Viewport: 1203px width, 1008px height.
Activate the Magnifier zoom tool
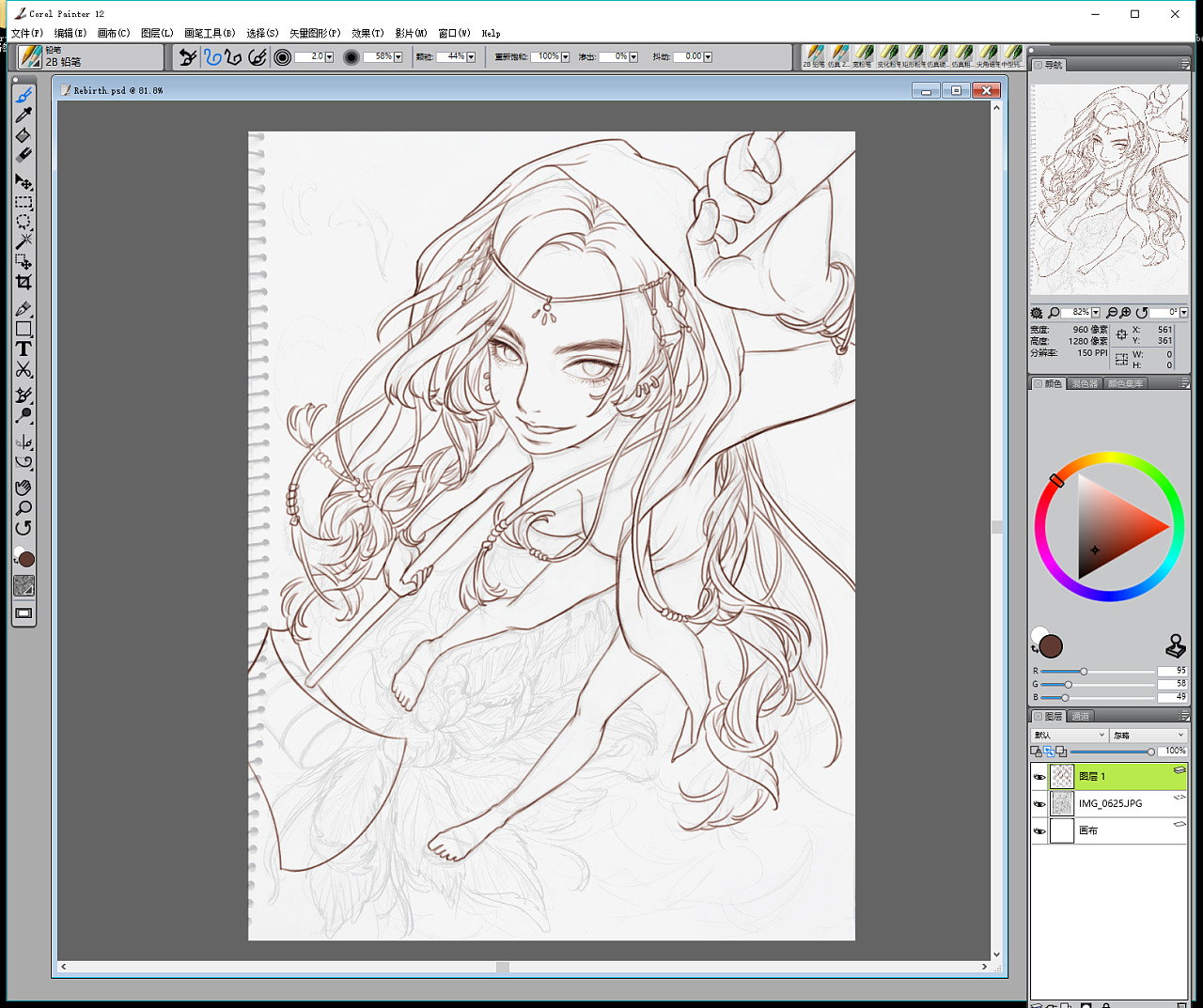[23, 508]
